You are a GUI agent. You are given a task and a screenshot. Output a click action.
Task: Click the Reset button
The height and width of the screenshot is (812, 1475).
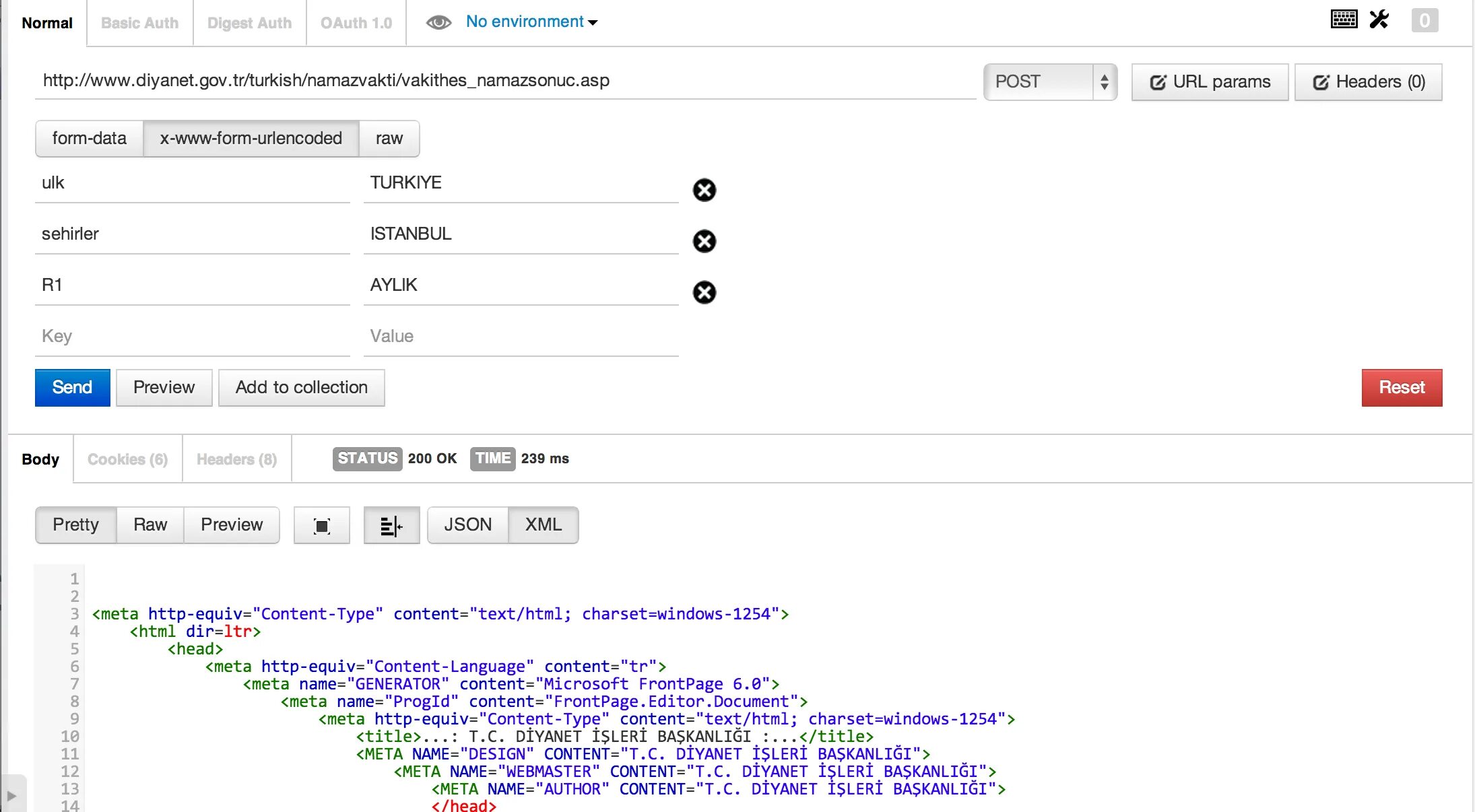(x=1401, y=387)
